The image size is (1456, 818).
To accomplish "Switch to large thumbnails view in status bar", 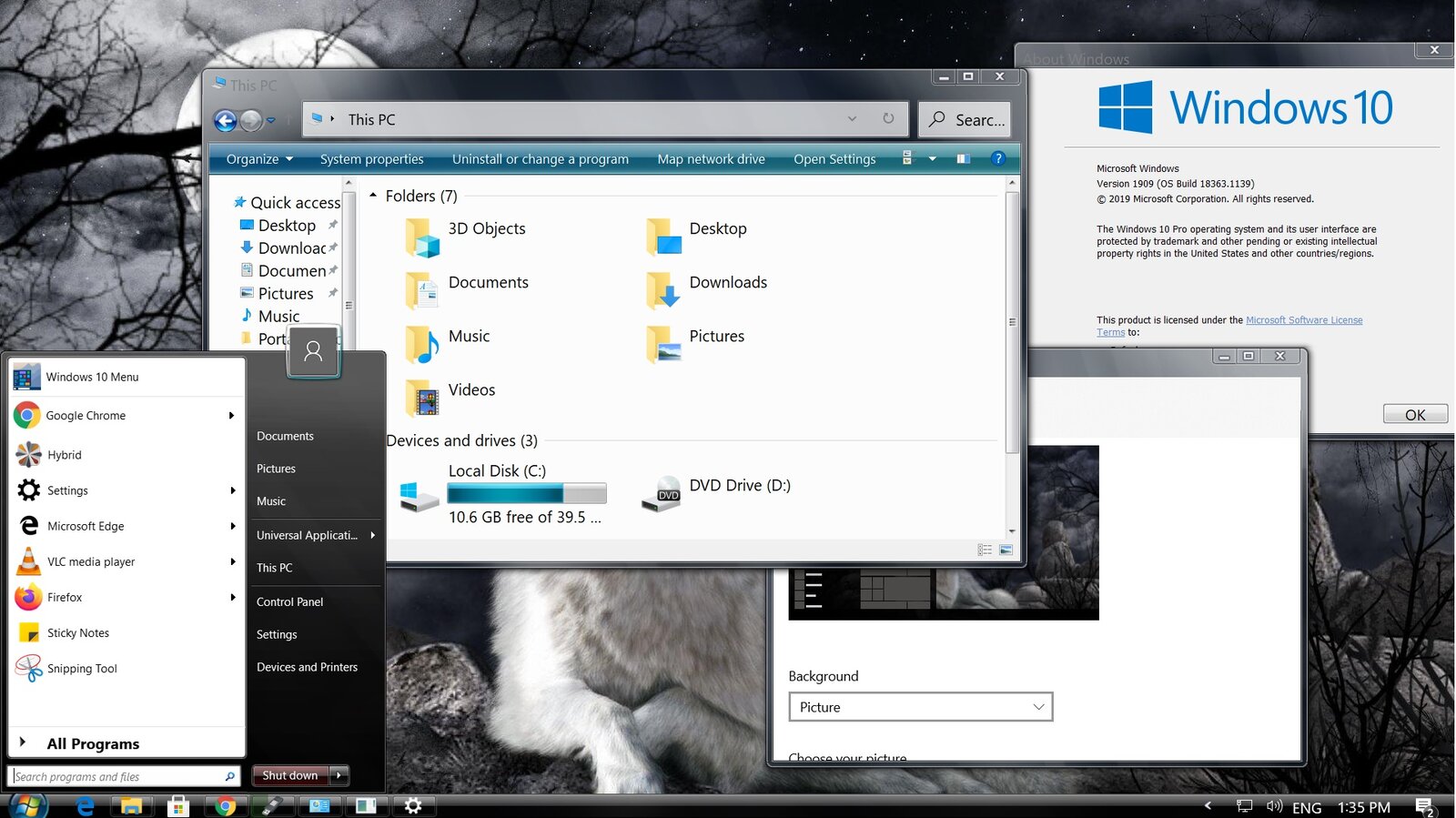I will click(x=1006, y=550).
